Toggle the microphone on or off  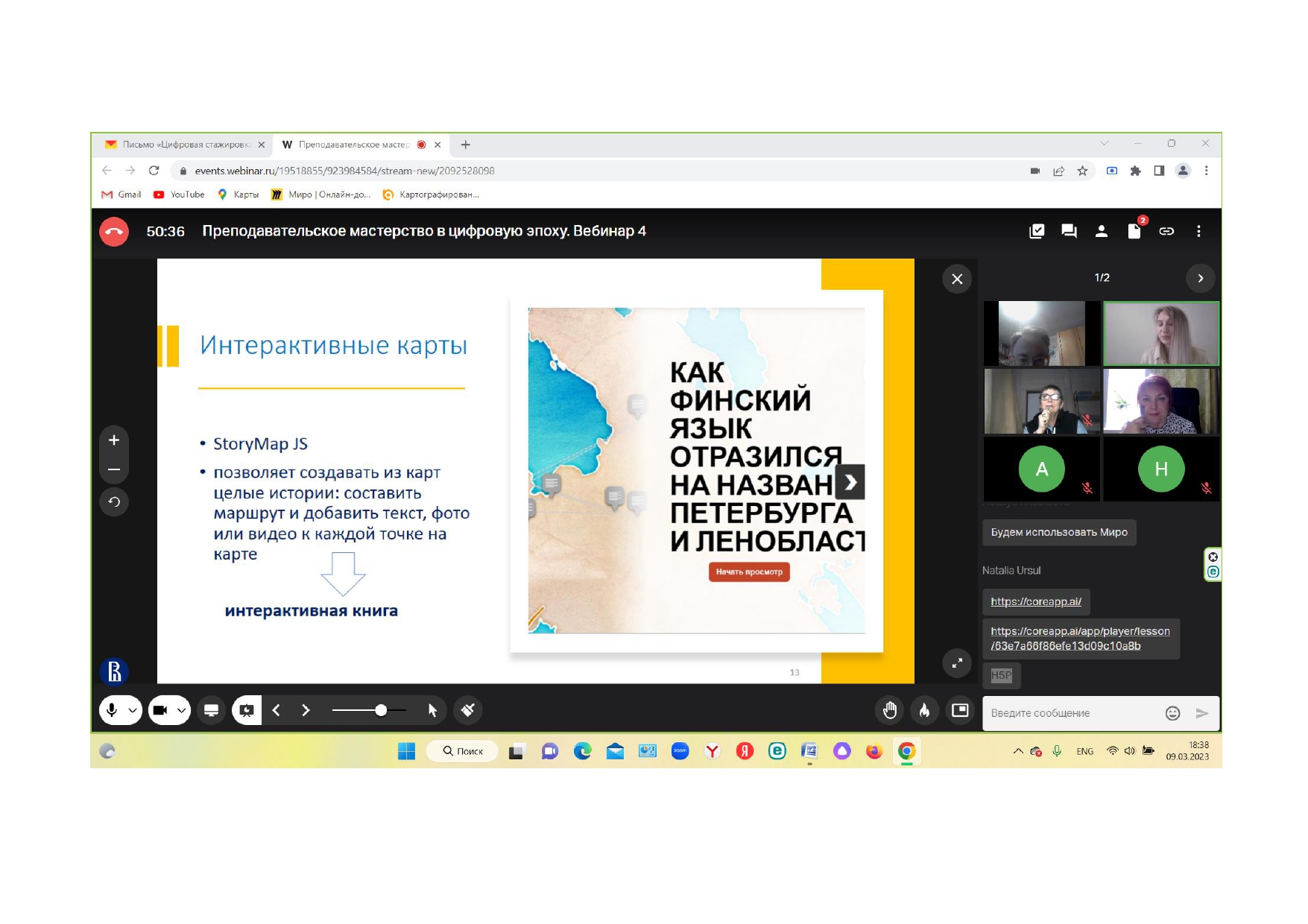click(112, 710)
